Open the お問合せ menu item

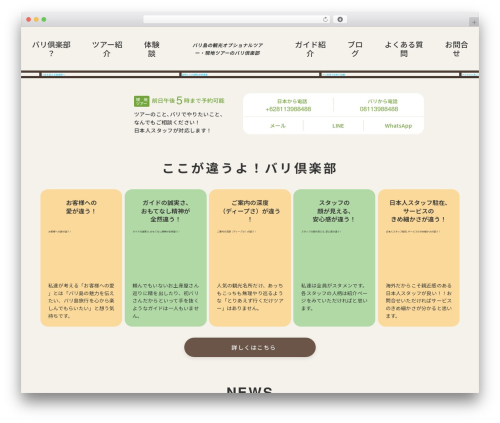pos(456,49)
